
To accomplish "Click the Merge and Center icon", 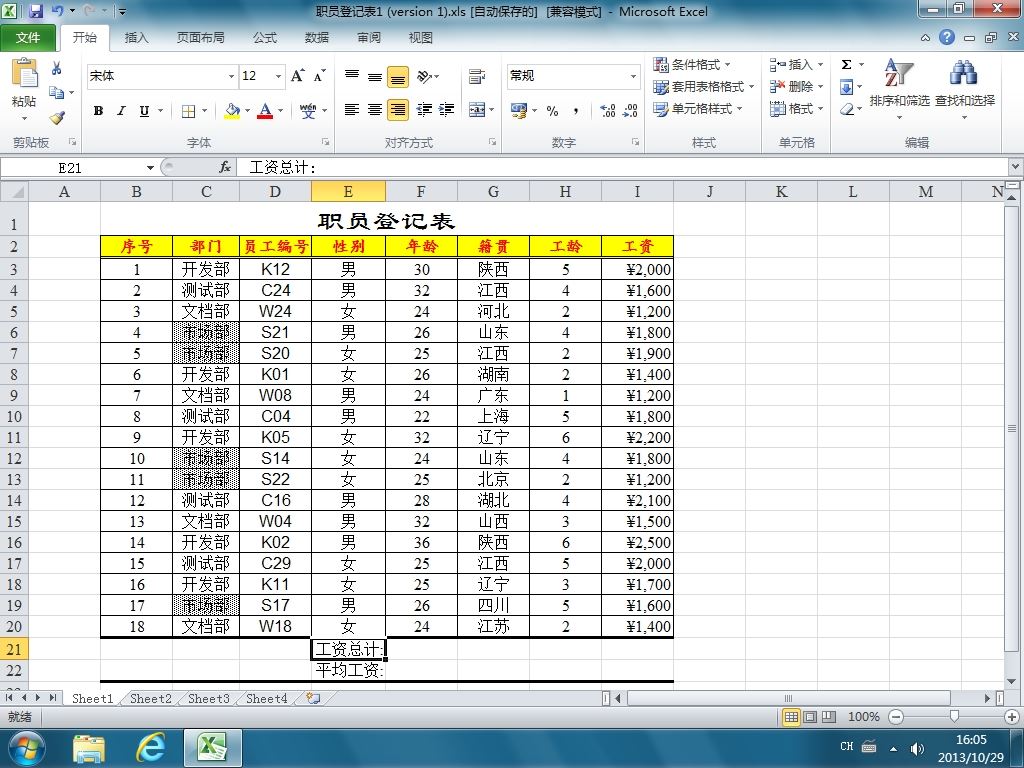I will [x=477, y=110].
